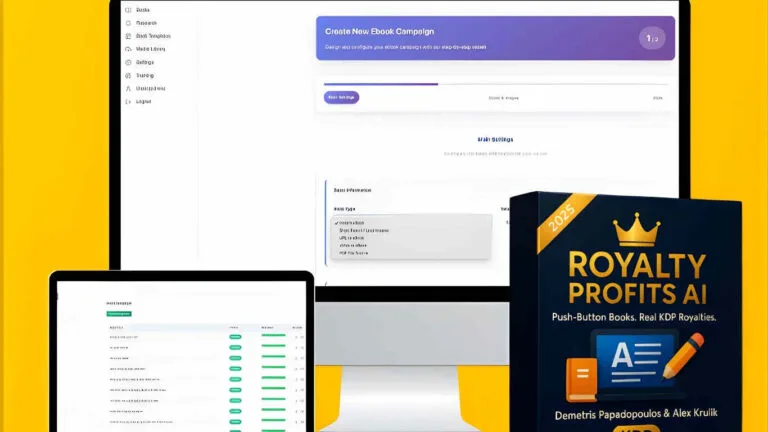The width and height of the screenshot is (768, 432).
Task: Choose the checked first Book Type option
Action: point(352,223)
